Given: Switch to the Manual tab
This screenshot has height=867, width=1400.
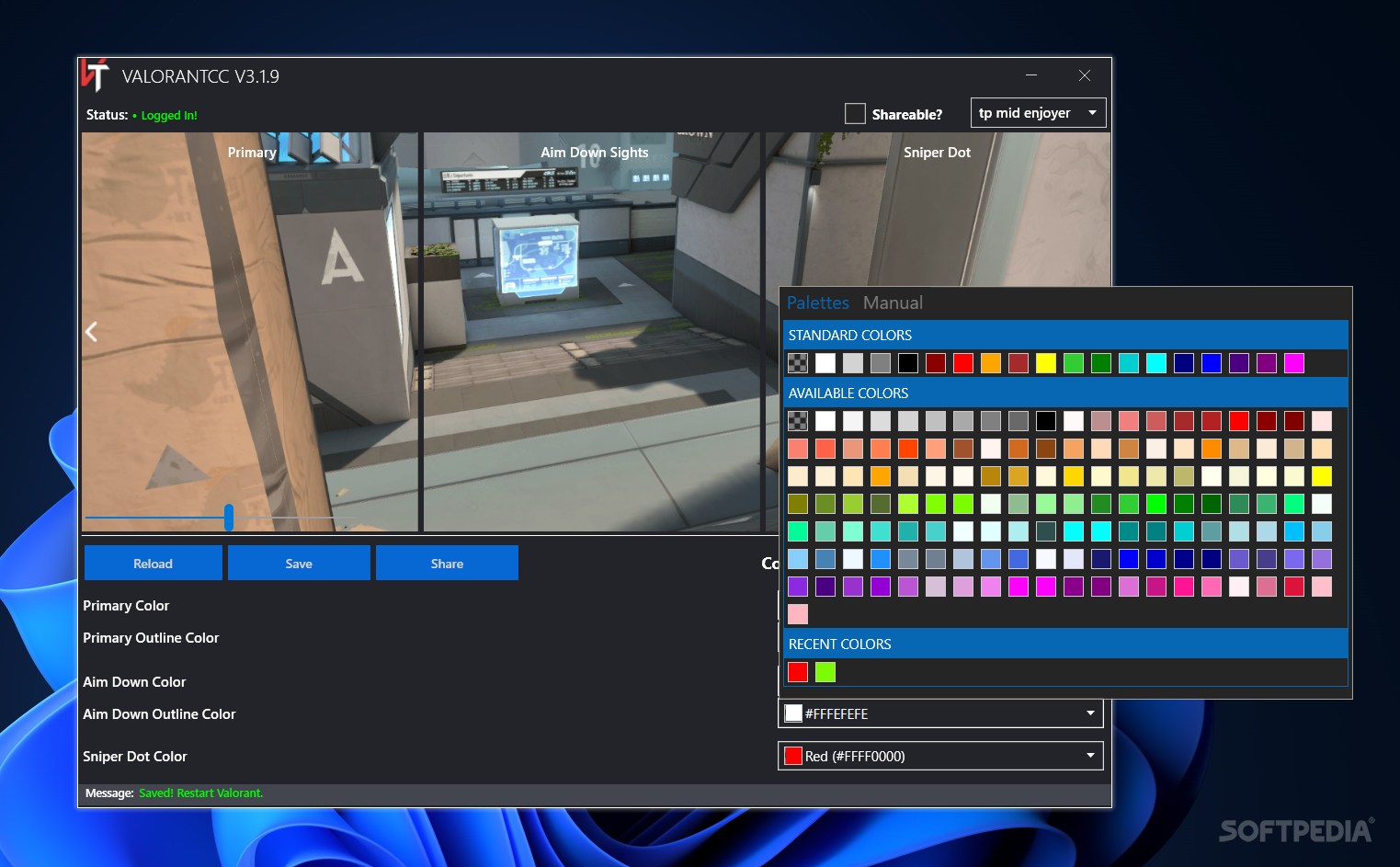Looking at the screenshot, I should [893, 302].
